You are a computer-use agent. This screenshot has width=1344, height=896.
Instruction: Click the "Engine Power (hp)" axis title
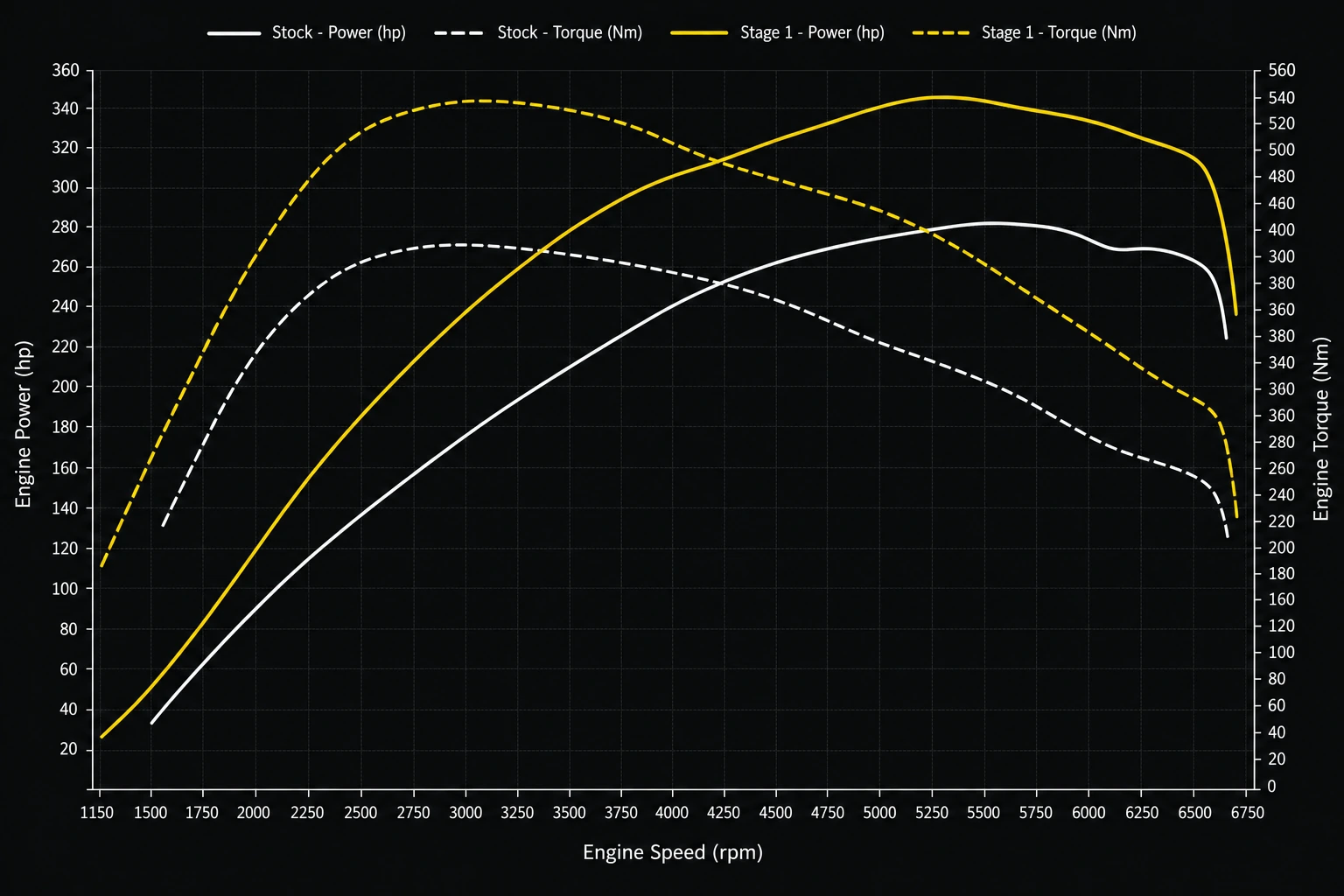[x=24, y=423]
